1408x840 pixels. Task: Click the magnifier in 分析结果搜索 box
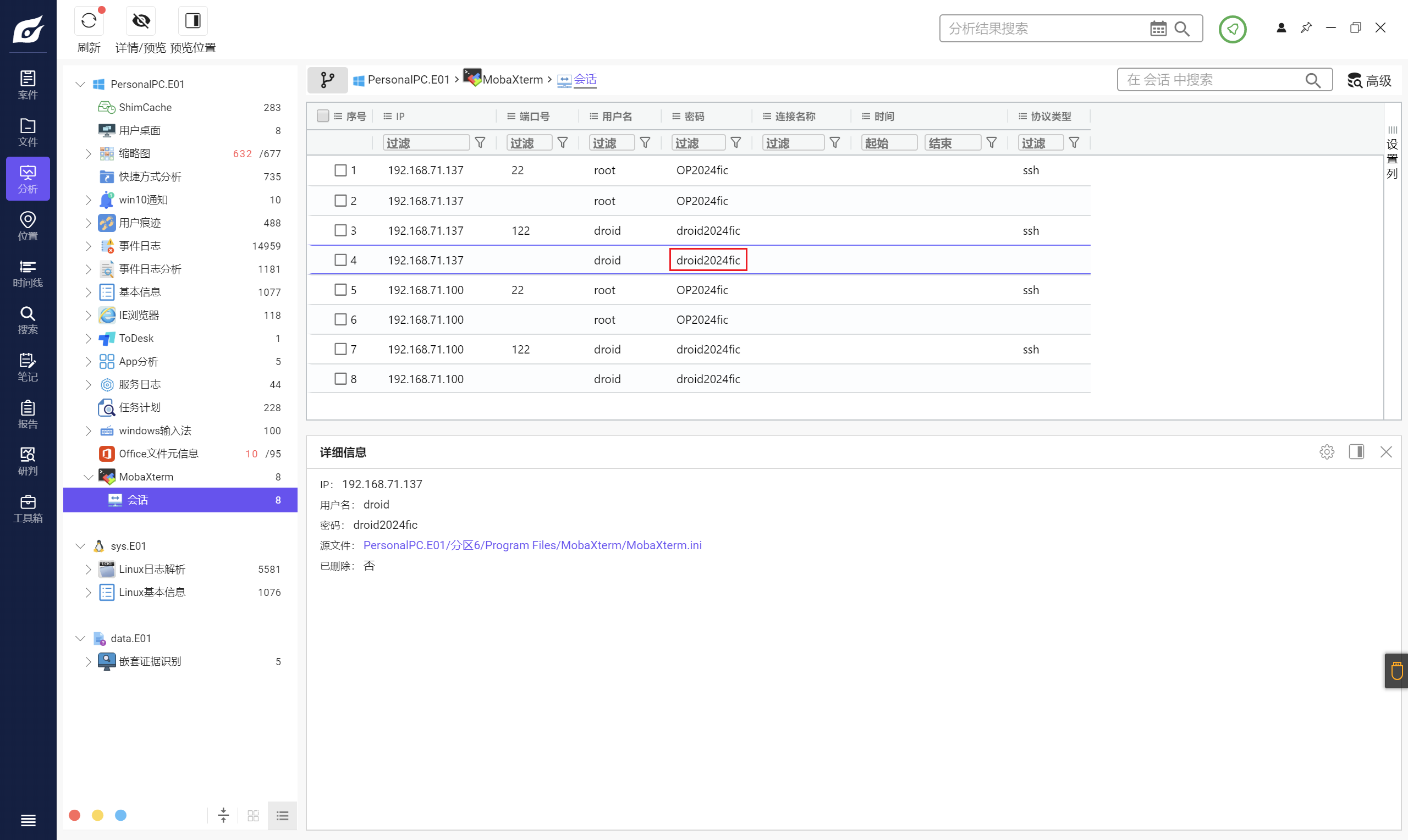click(1181, 28)
